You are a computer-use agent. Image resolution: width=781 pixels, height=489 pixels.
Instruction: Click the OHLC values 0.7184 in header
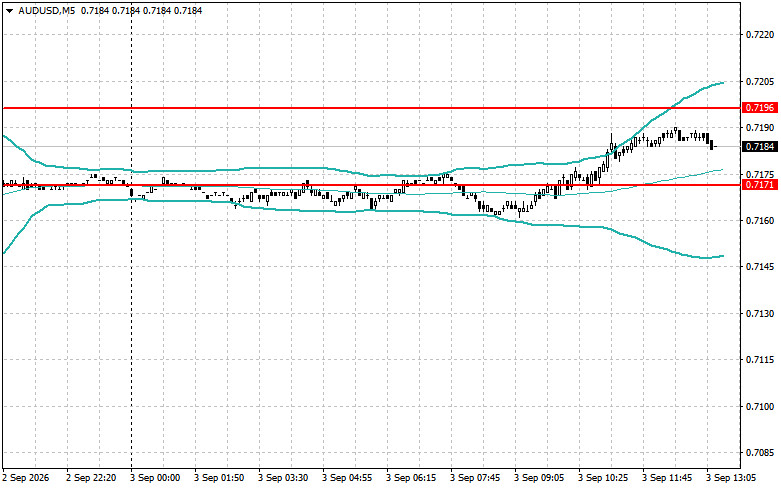point(141,10)
